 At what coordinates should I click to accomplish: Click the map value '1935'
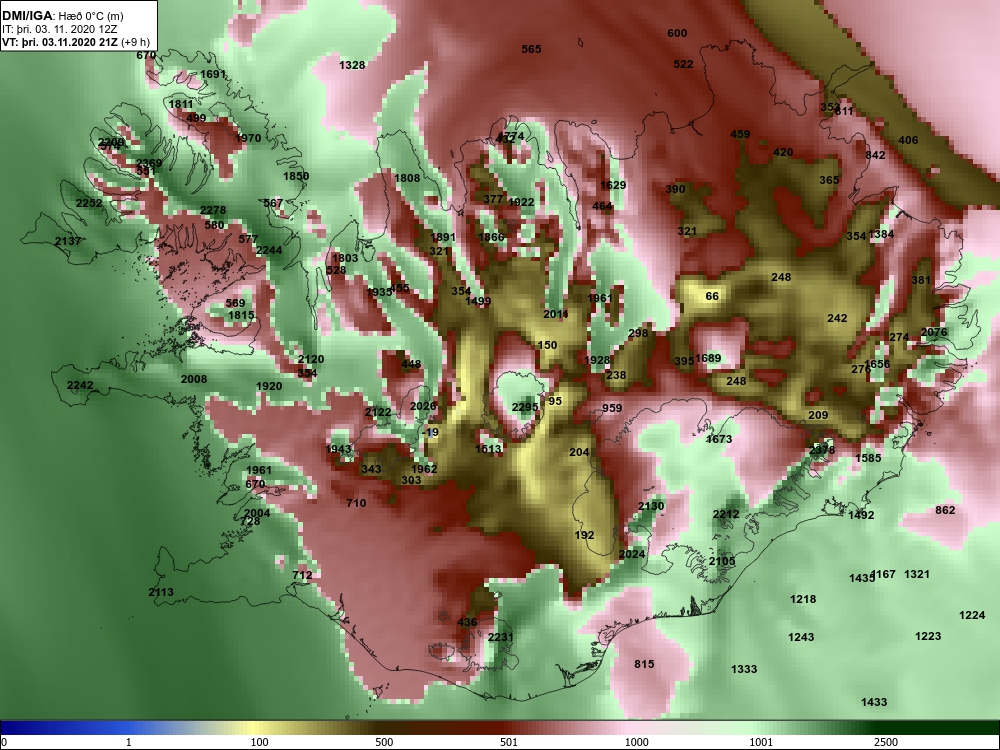pos(379,291)
